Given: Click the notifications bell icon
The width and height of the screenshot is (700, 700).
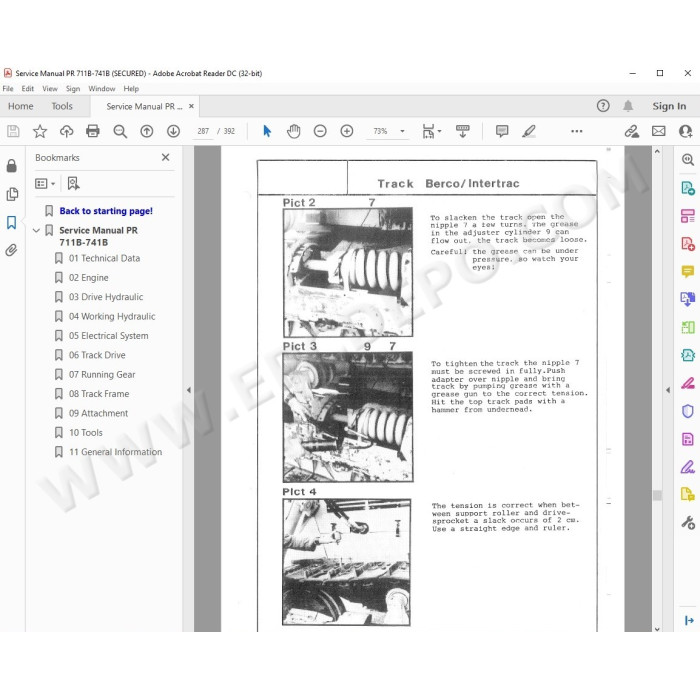Looking at the screenshot, I should pyautogui.click(x=628, y=106).
